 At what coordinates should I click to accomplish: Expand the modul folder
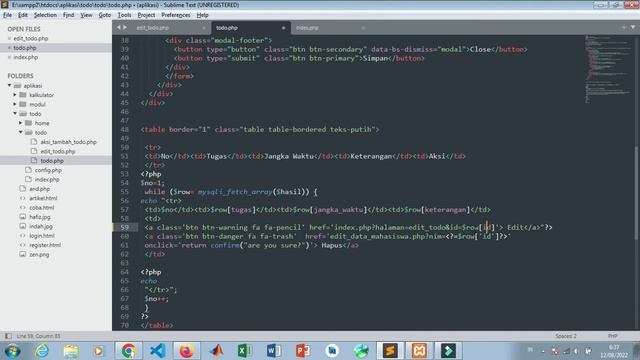15,104
